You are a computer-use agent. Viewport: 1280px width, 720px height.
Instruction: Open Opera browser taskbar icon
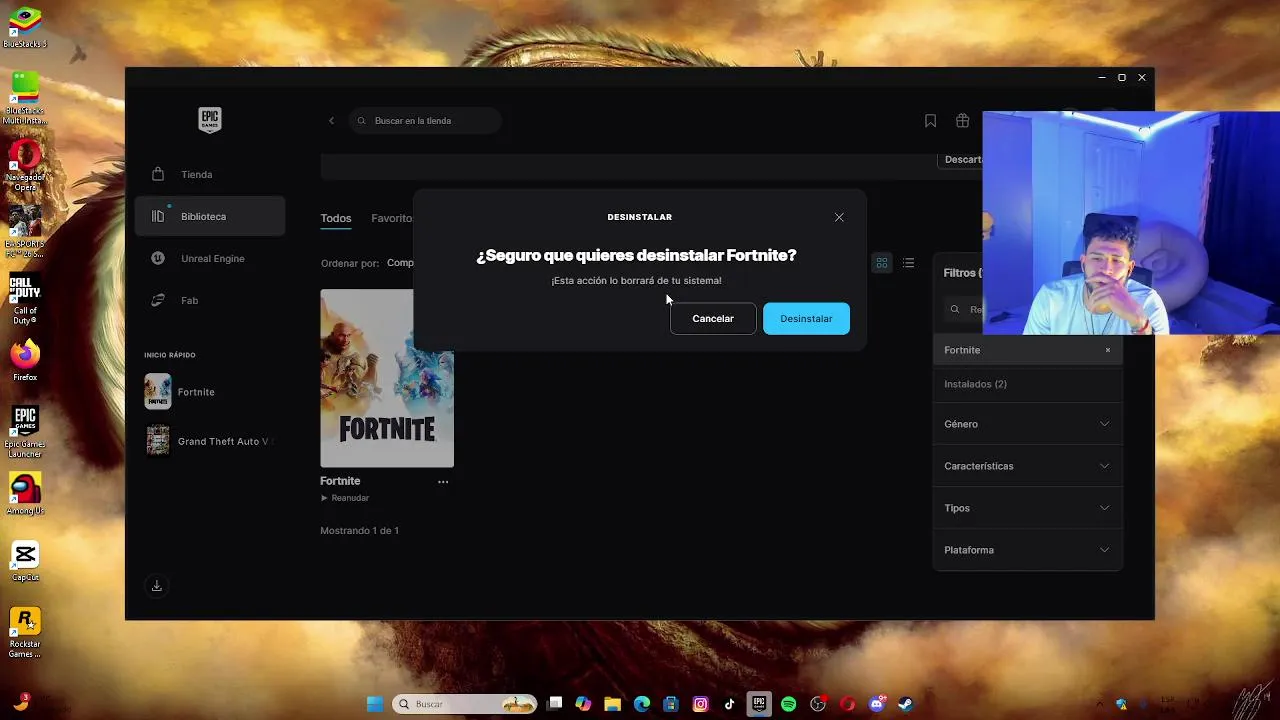click(x=847, y=704)
